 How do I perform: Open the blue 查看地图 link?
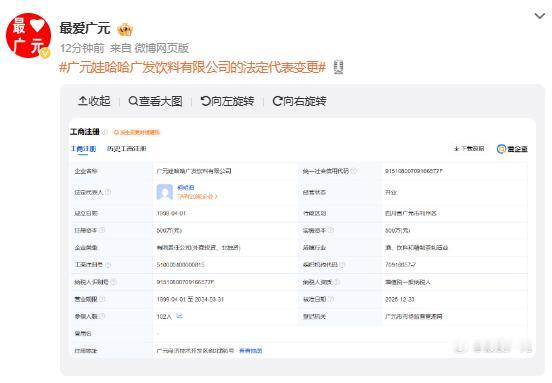[251, 351]
